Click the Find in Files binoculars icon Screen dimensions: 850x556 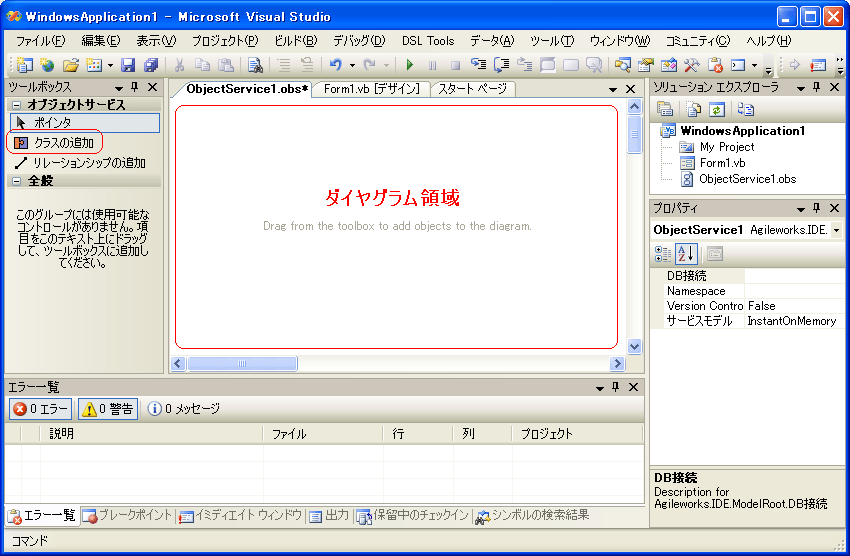255,65
